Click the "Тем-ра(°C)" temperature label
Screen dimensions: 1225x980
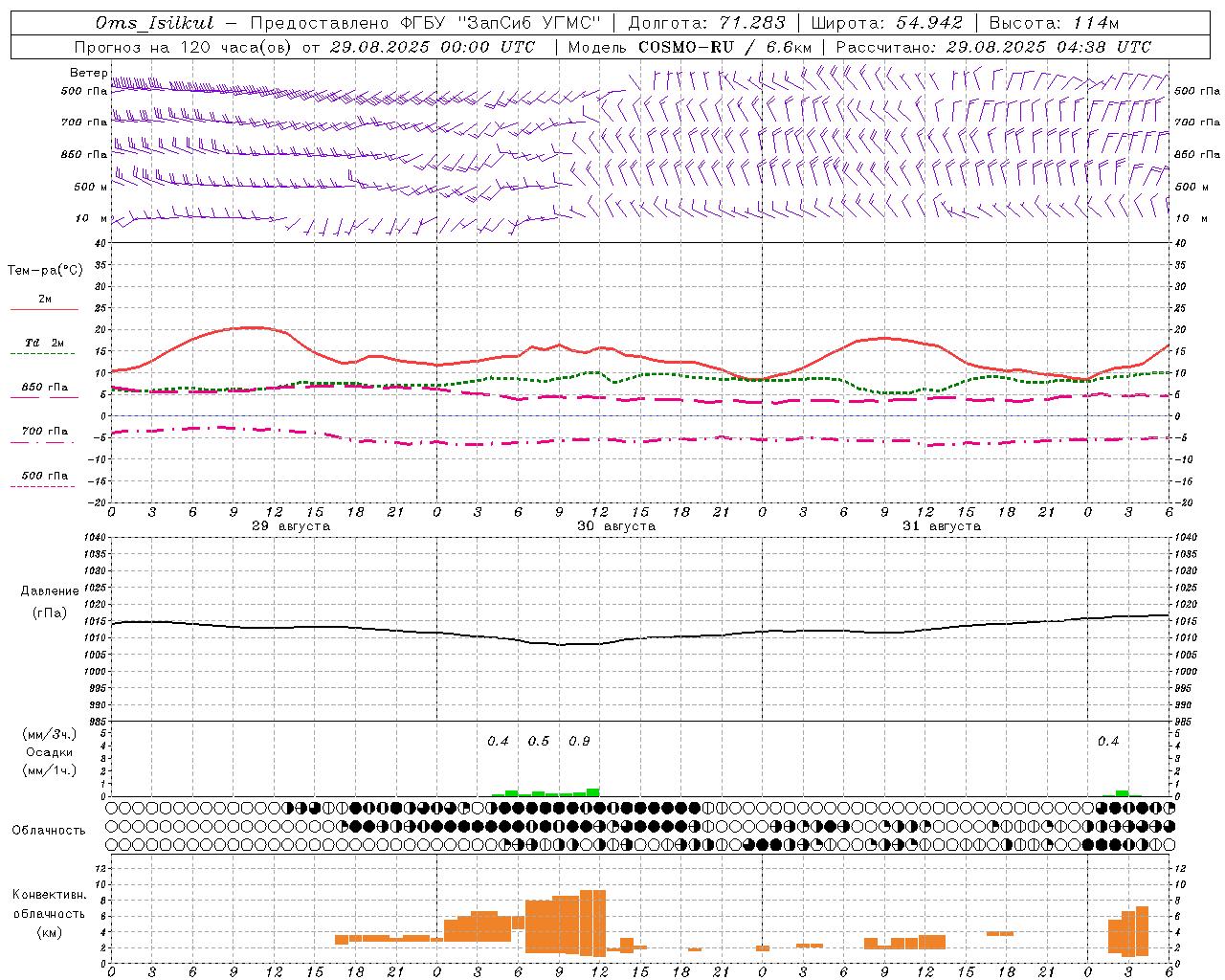click(45, 271)
